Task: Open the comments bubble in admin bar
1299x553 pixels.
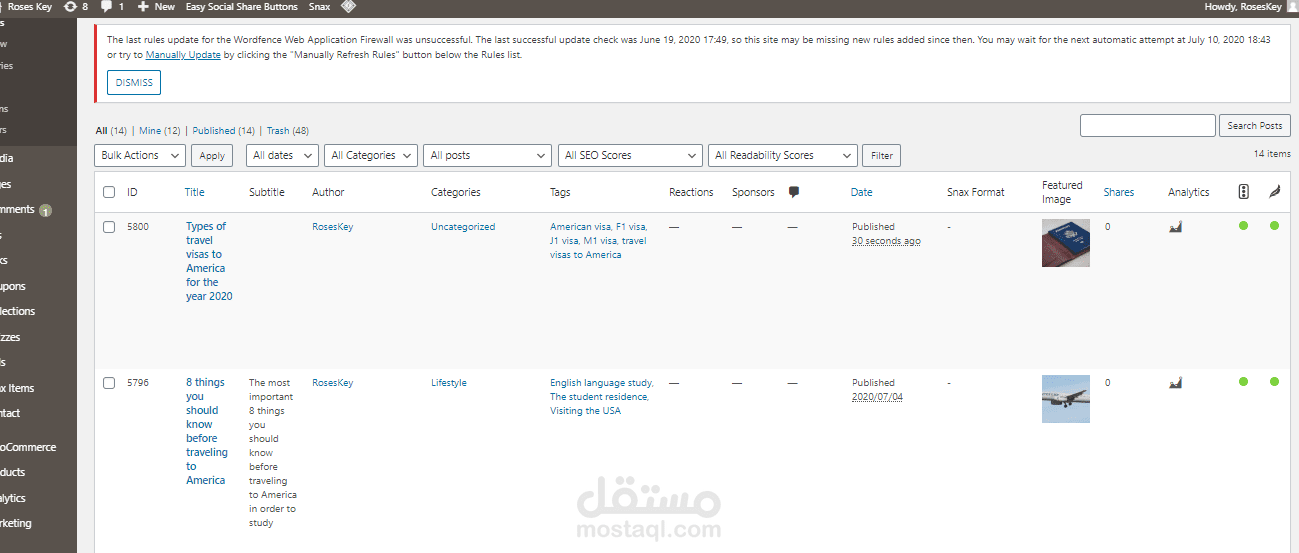Action: point(112,6)
